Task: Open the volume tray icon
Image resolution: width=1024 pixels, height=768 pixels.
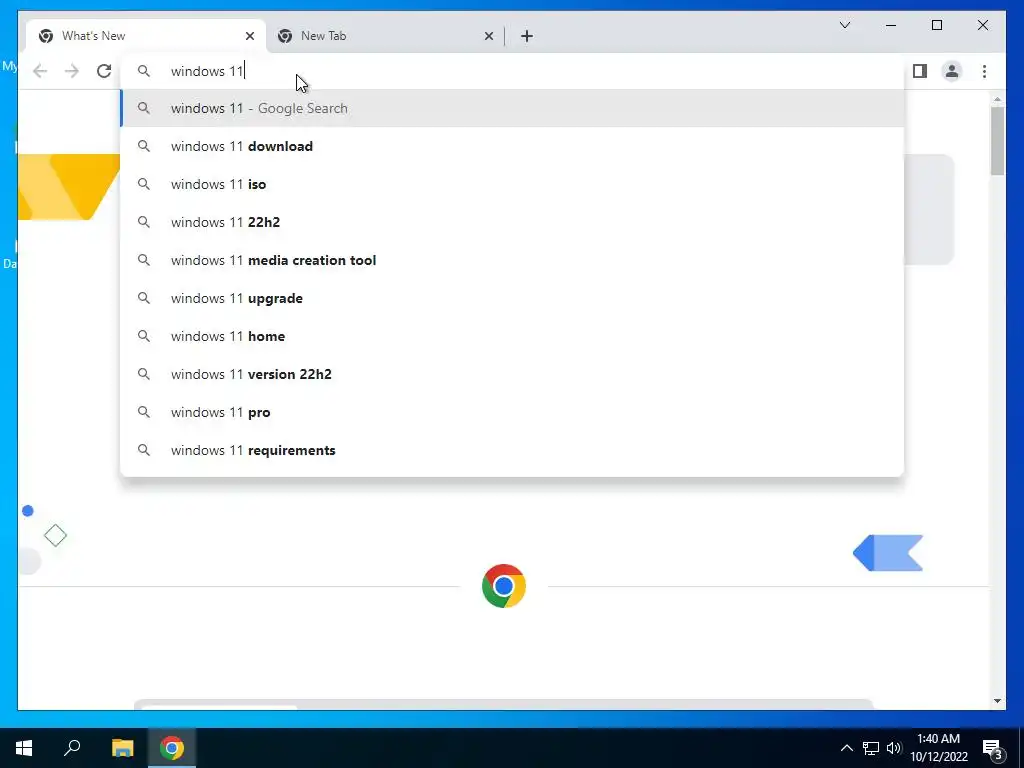Action: click(894, 748)
